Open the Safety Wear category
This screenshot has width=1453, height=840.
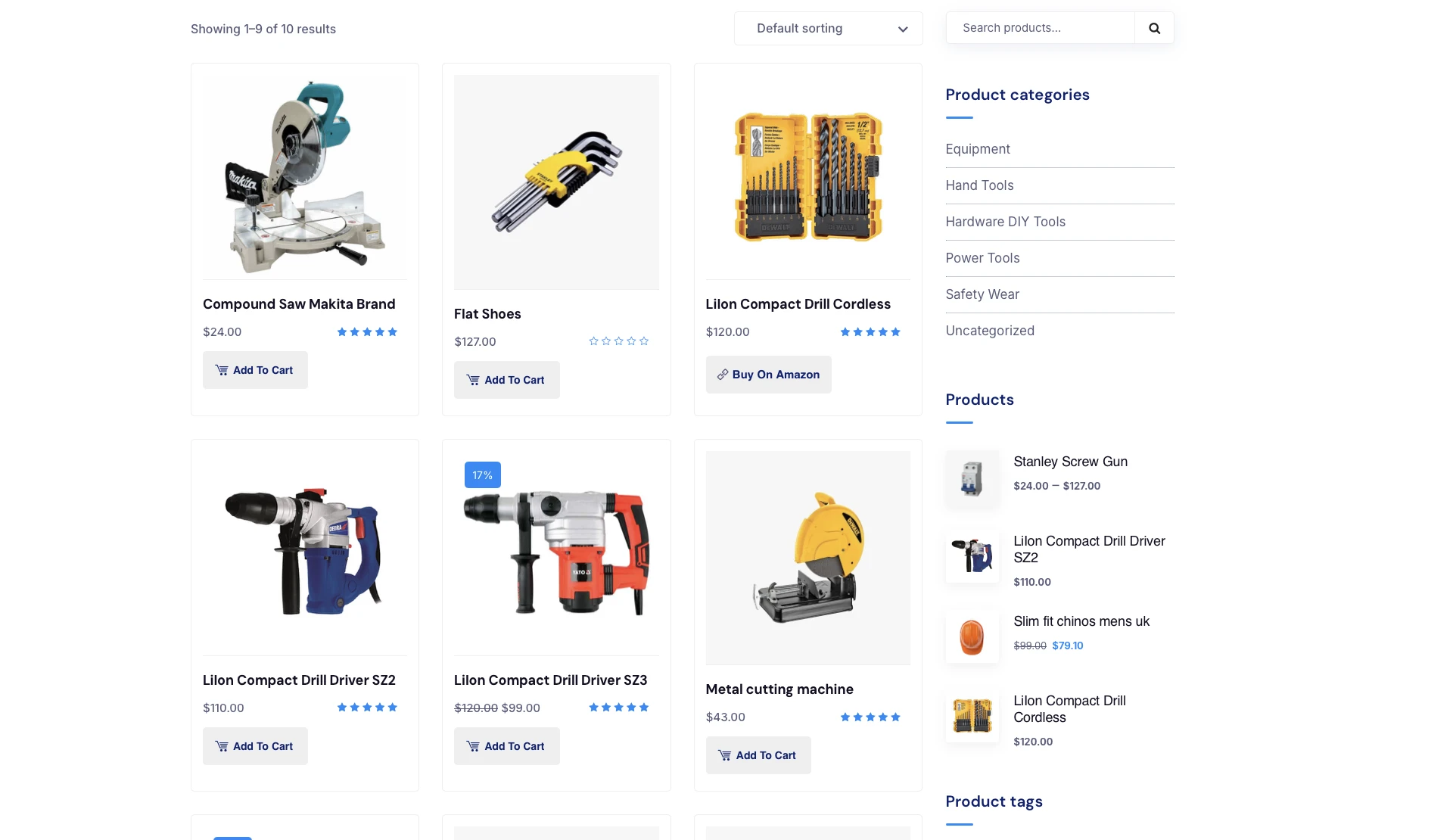coord(982,294)
